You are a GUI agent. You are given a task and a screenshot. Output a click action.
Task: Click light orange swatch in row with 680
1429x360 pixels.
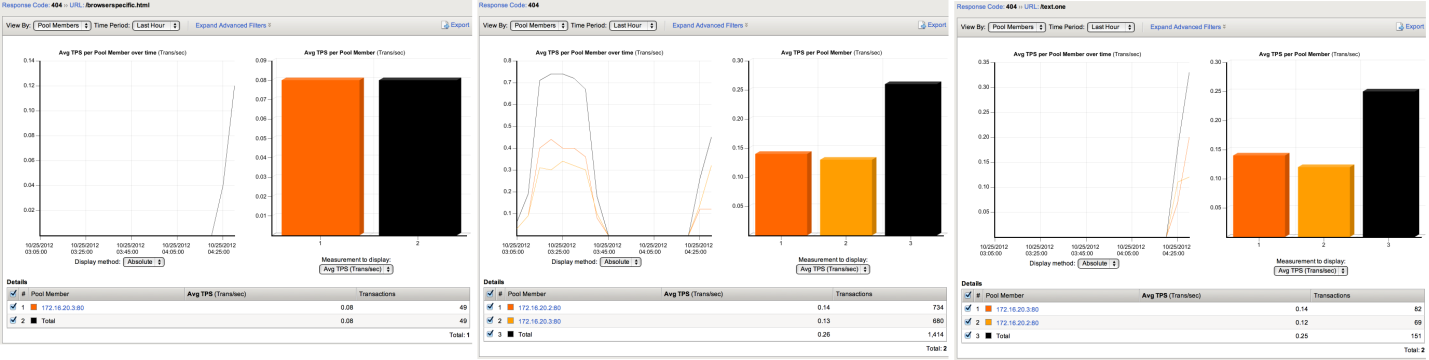[x=512, y=321]
